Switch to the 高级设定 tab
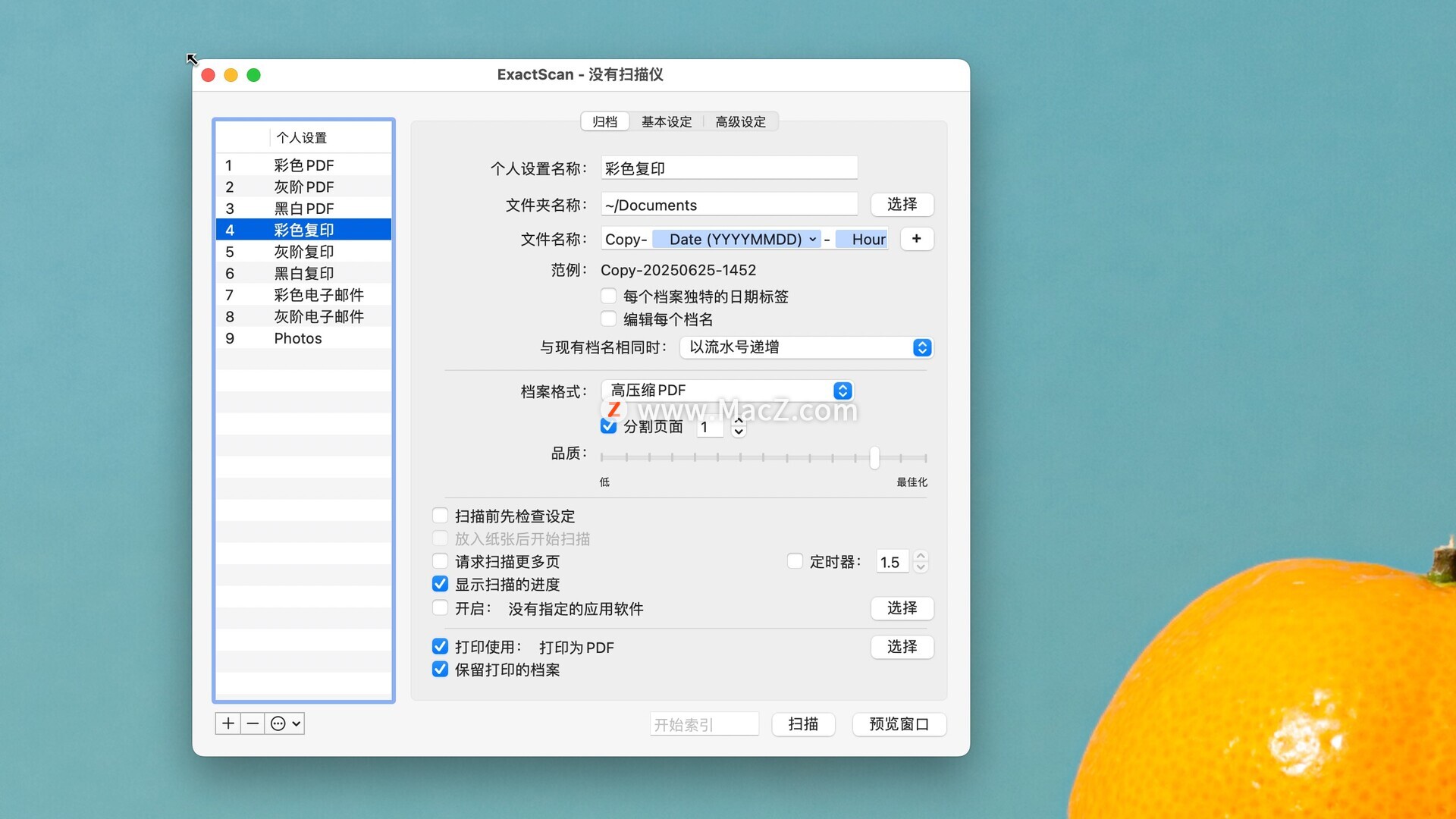 click(740, 121)
